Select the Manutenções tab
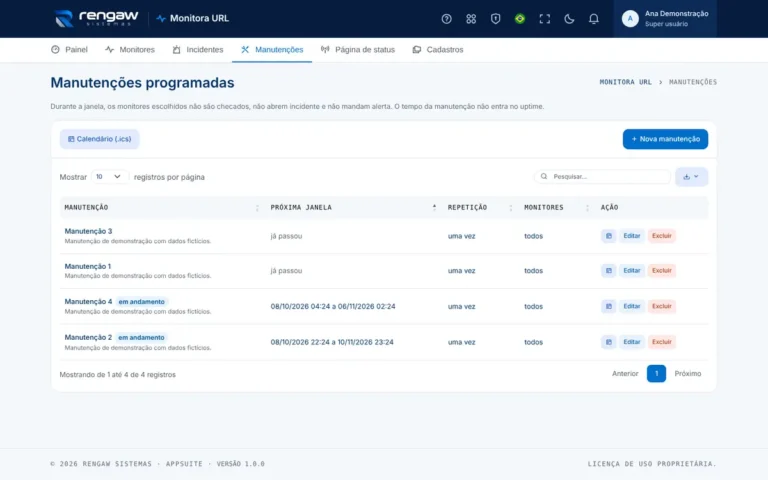The image size is (768, 480). coord(272,49)
